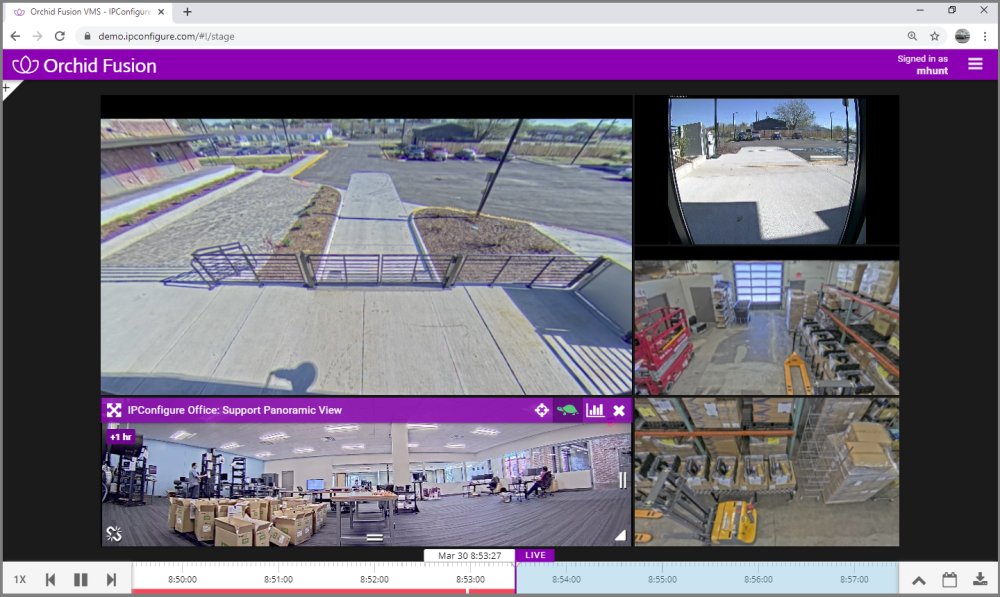Open the Orchid Fusion hamburger menu
The width and height of the screenshot is (1000, 597).
pos(975,64)
